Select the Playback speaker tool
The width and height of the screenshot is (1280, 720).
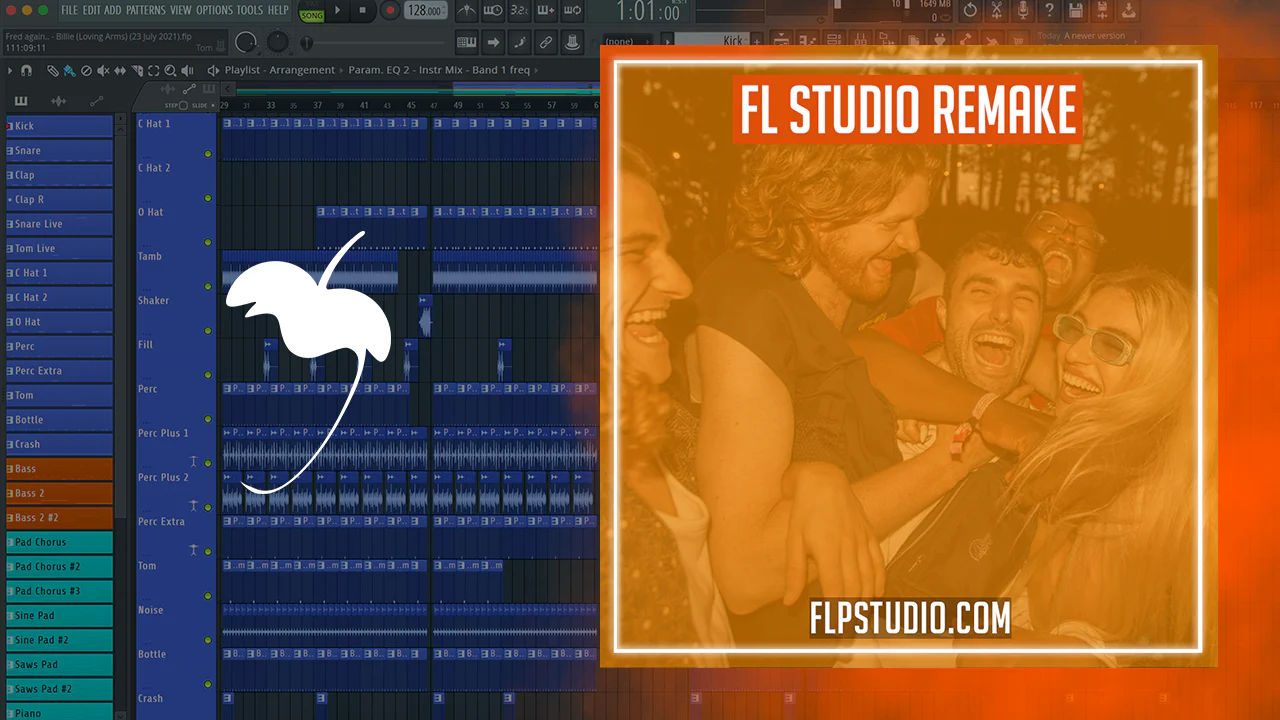[x=186, y=71]
